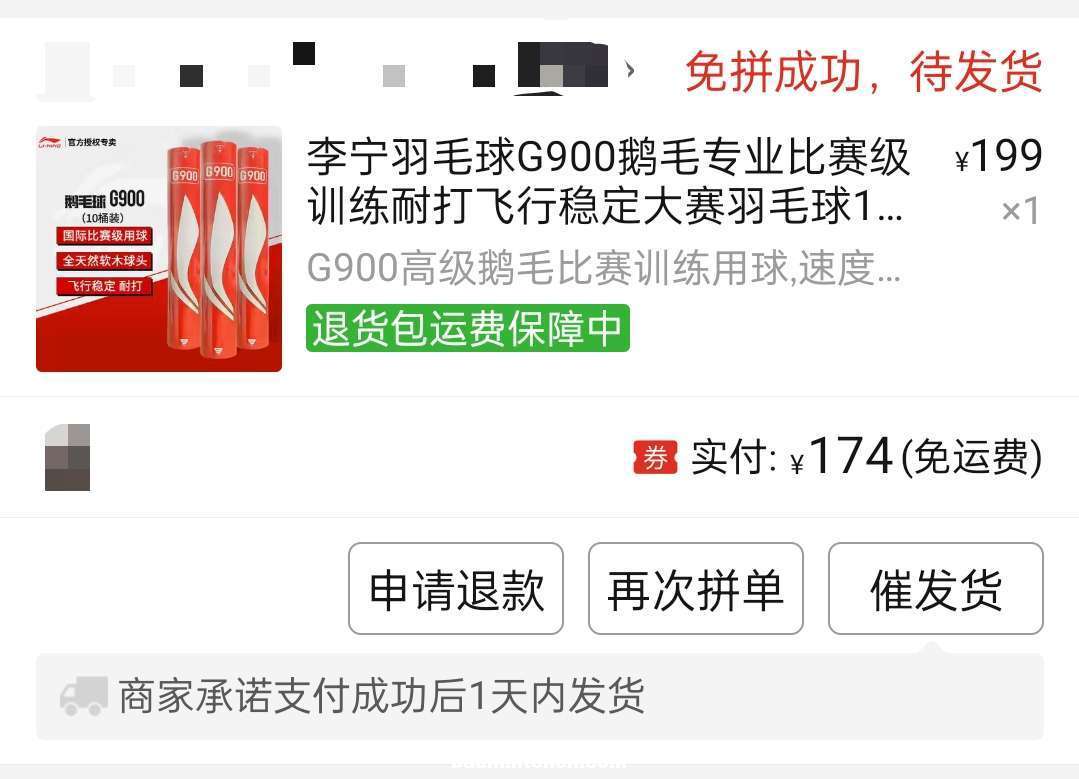Click the Li-Ning logo in product image

tap(50, 142)
